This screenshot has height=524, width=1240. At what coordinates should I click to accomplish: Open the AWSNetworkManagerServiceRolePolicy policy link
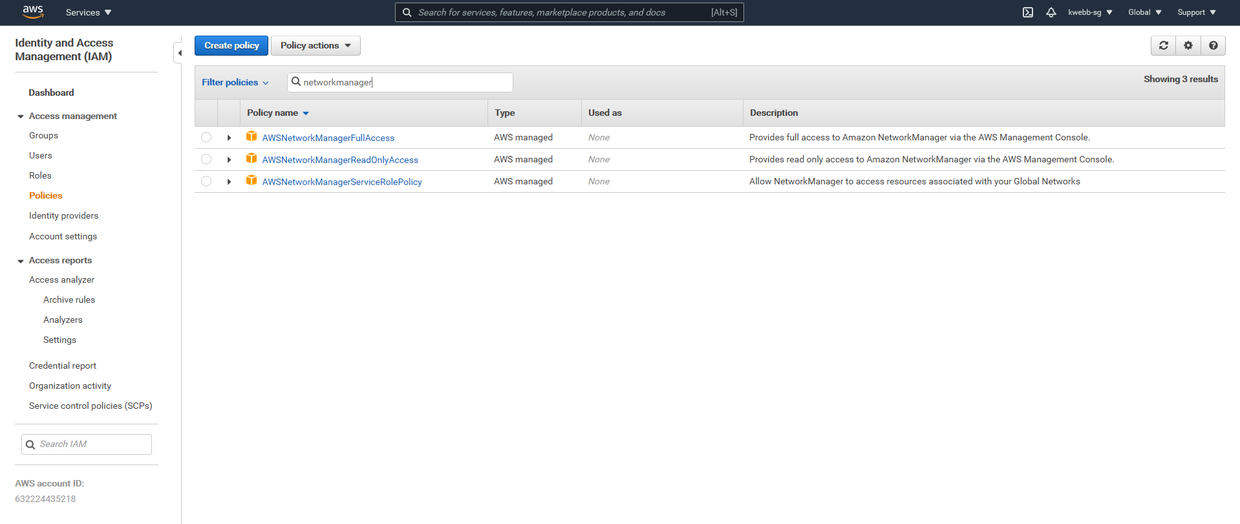[342, 182]
